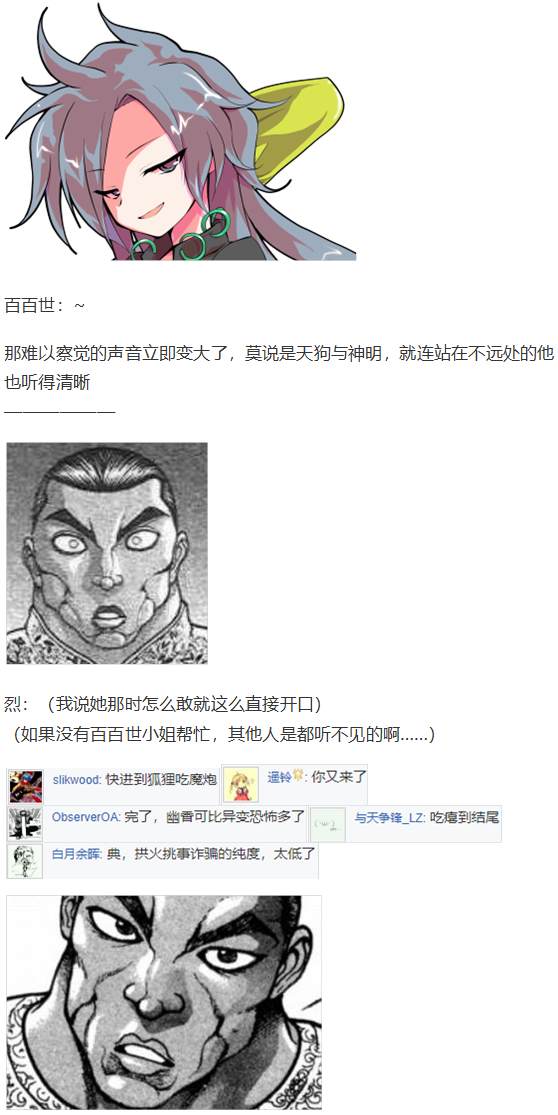Open 白月余晖's avatar icon
Viewport: 558px width, 1115px height.
click(26, 861)
